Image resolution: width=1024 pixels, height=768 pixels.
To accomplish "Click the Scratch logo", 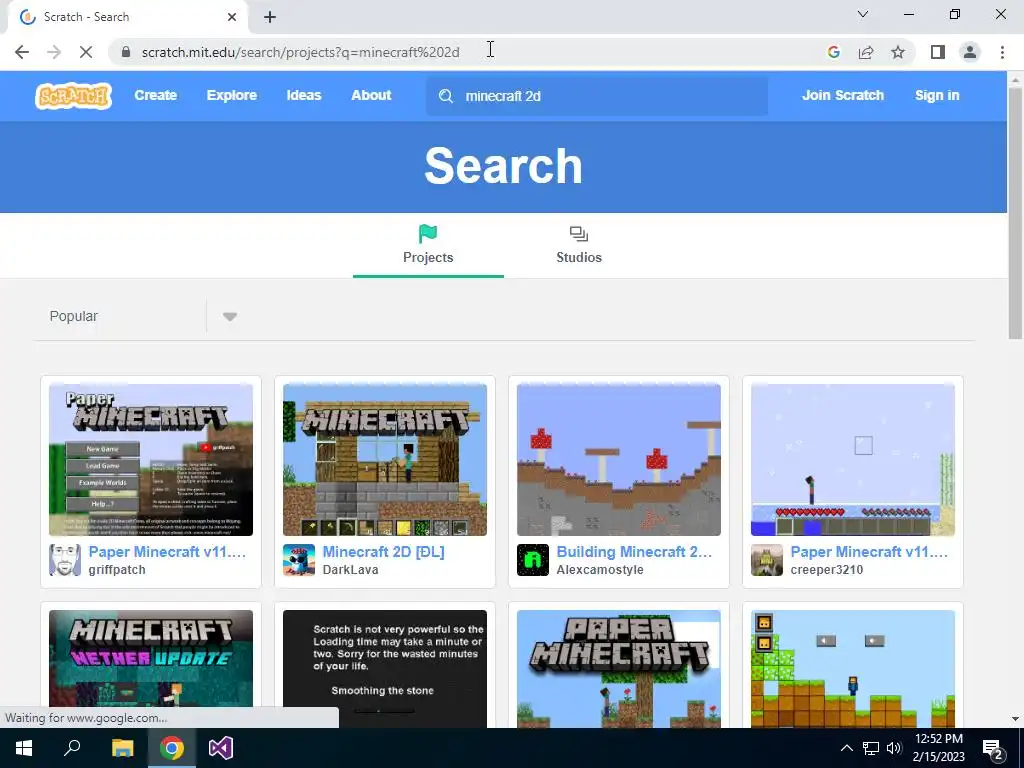I will (73, 96).
